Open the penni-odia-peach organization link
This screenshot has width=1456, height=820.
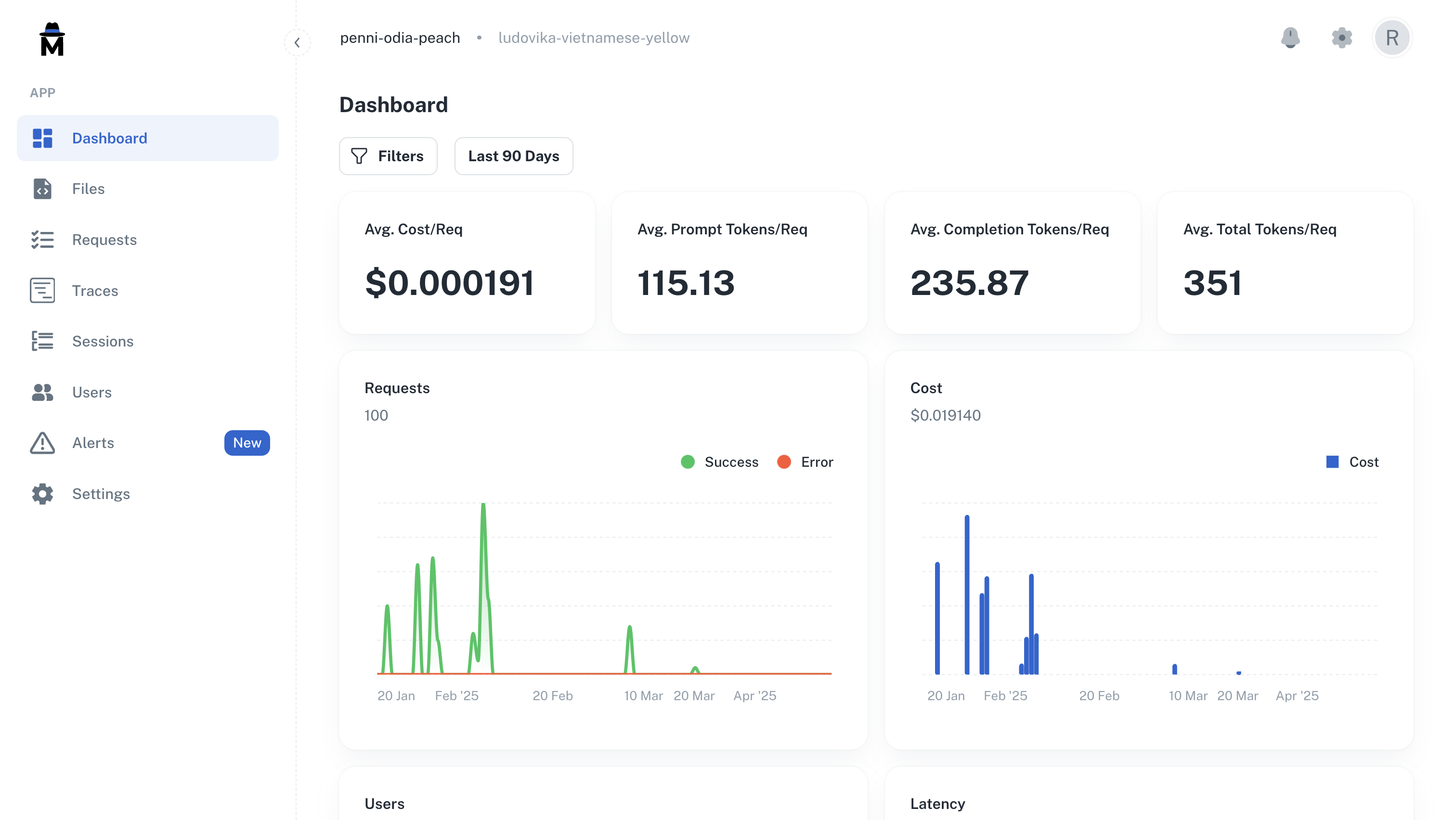(x=400, y=37)
